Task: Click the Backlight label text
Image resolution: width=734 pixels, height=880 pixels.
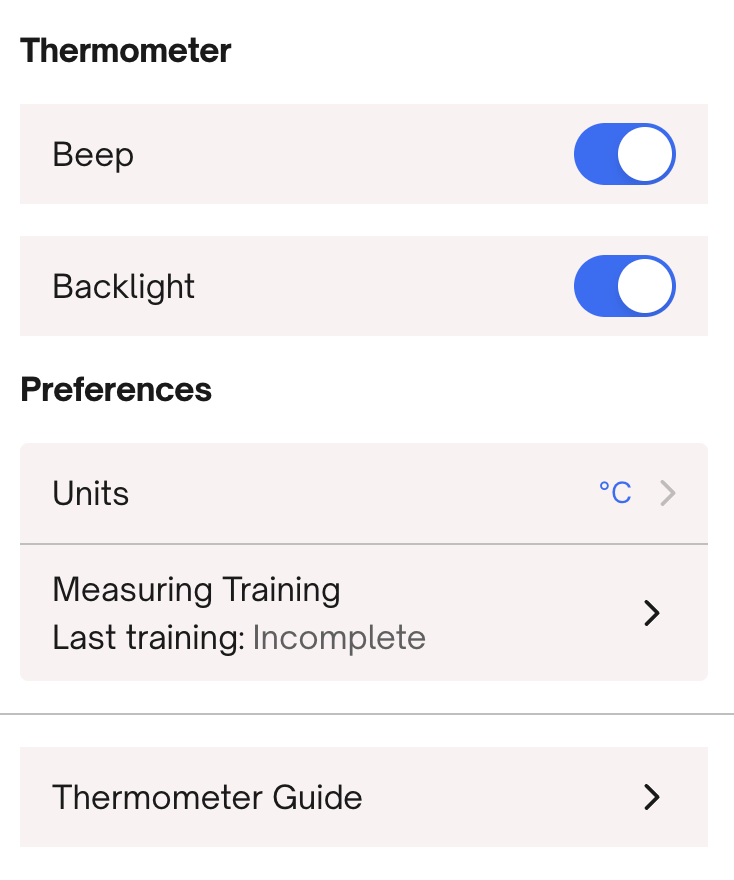Action: (123, 287)
